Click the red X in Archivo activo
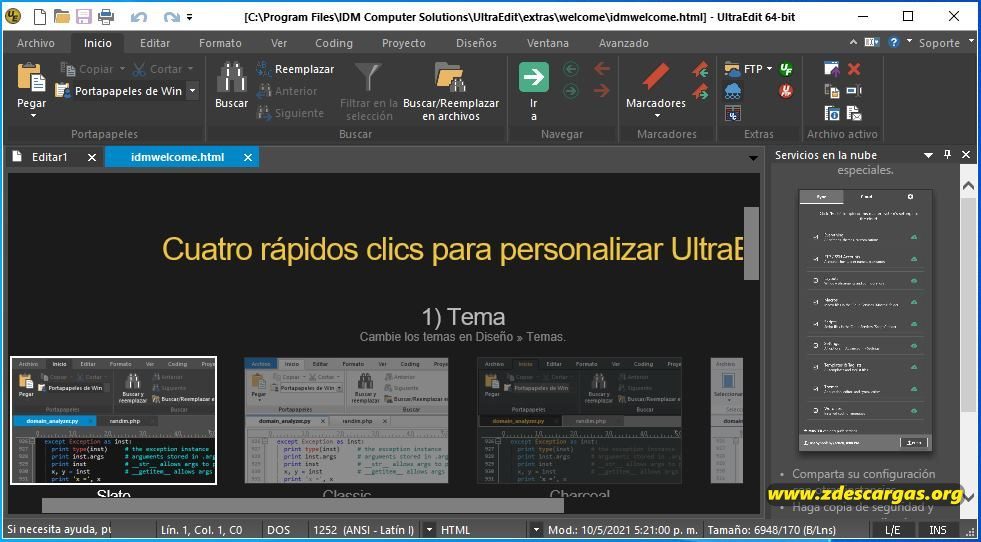981x542 pixels. 854,69
